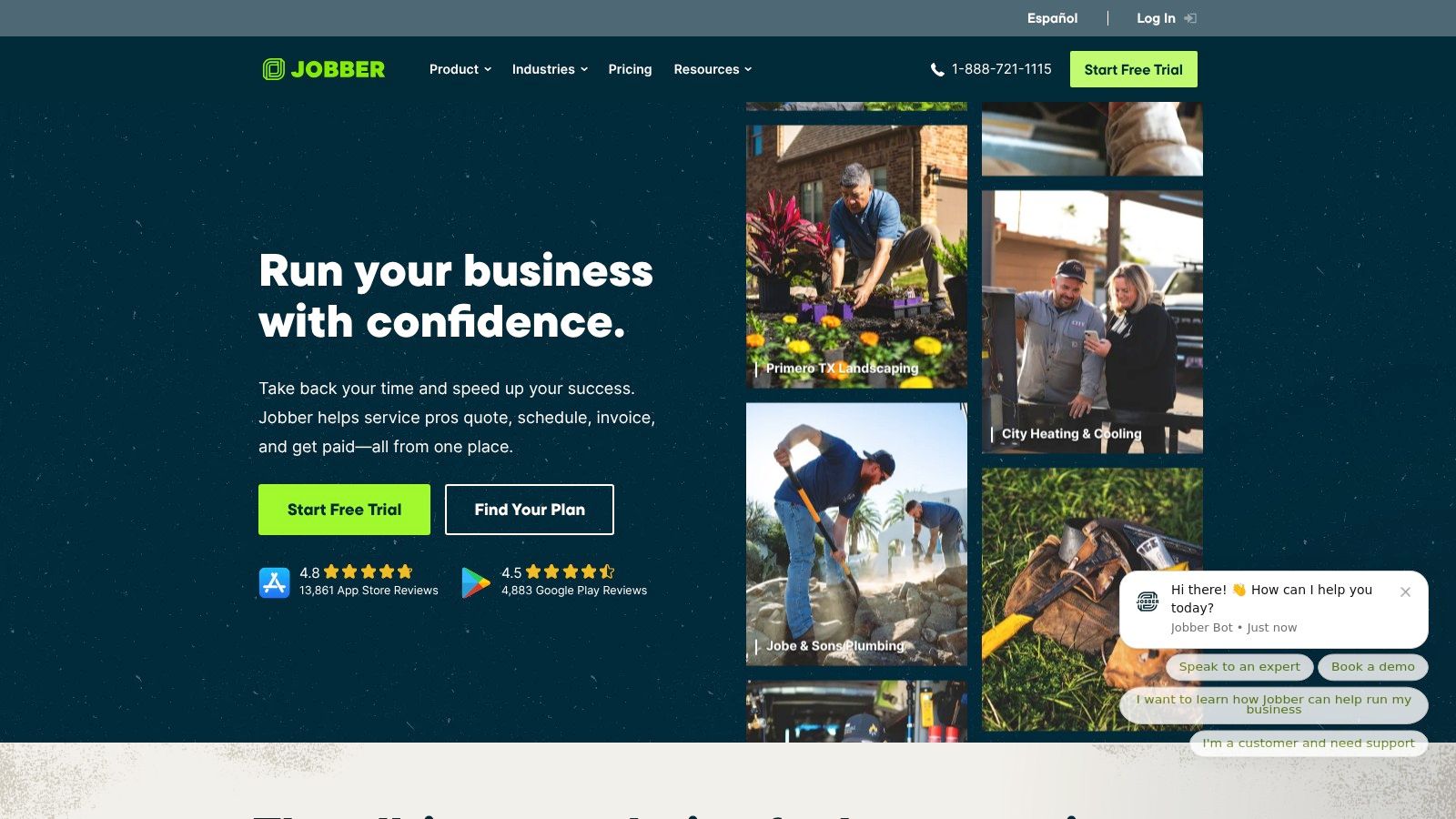Click the App Store rating stars
The height and width of the screenshot is (819, 1456).
[x=369, y=571]
